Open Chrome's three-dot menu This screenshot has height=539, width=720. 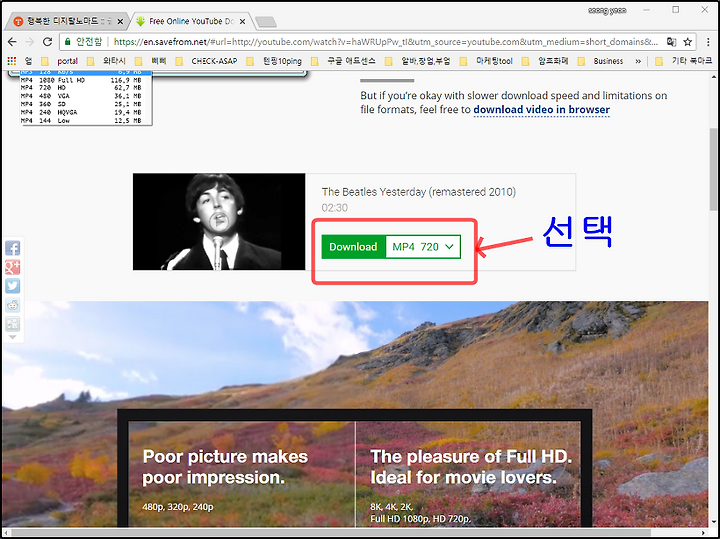(x=709, y=42)
